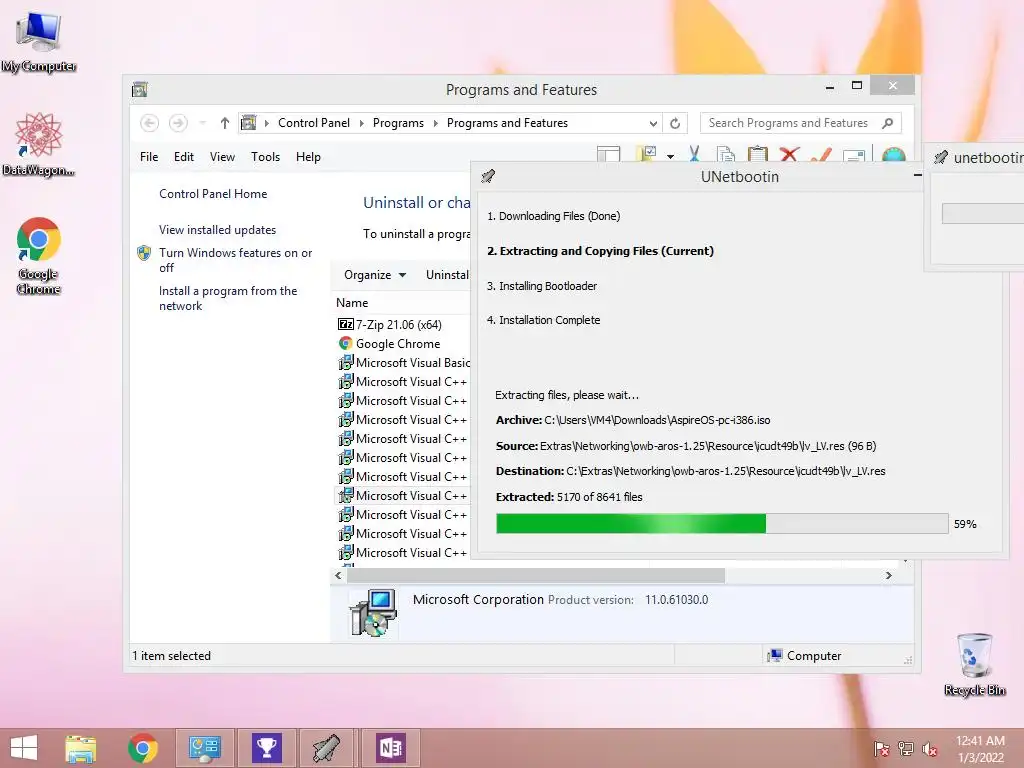Open the Edit menu

(x=184, y=157)
